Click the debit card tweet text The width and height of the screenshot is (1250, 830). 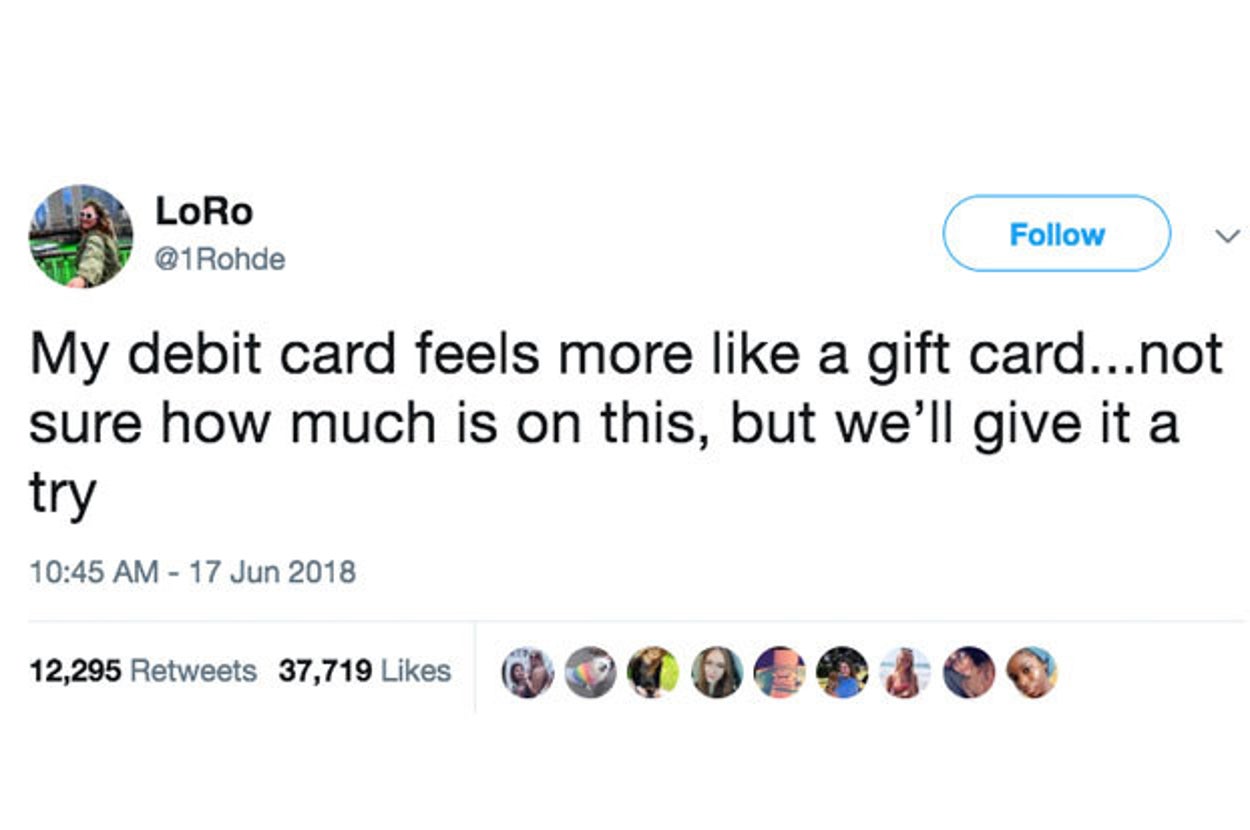[626, 424]
